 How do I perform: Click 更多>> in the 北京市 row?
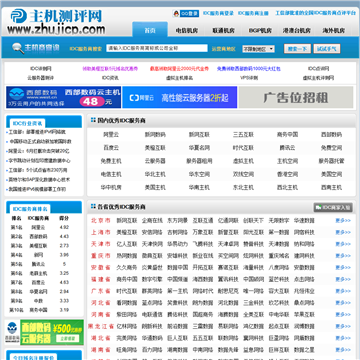343,220
